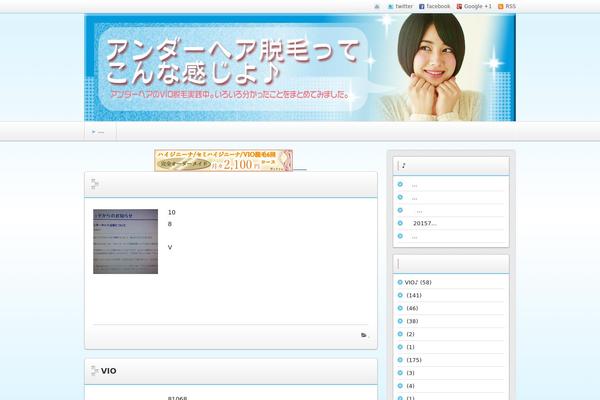
Task: Click the twitter bird icon
Action: click(x=390, y=7)
